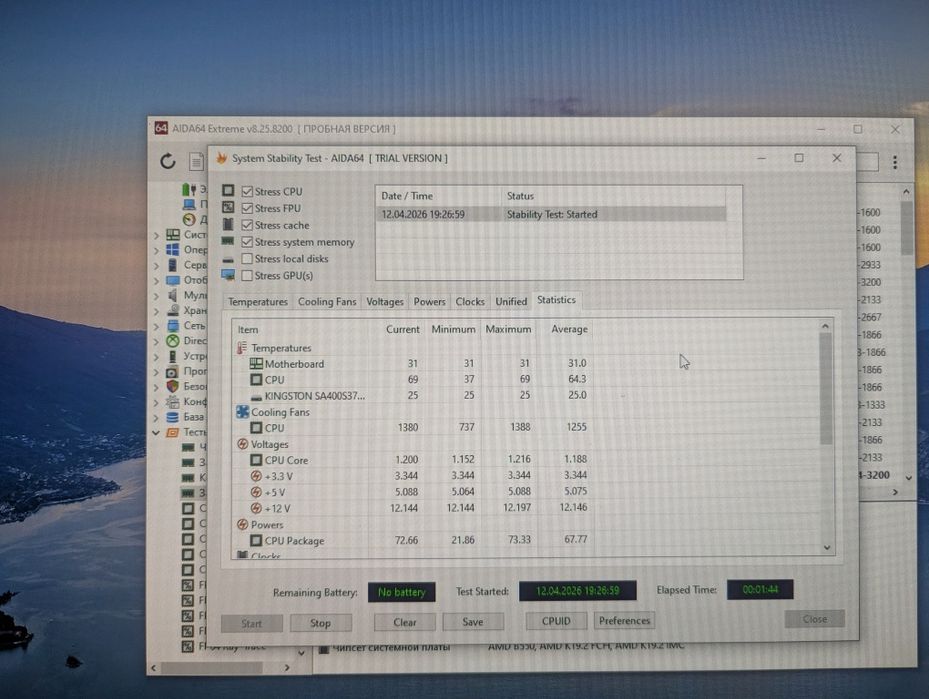The image size is (929, 699).
Task: Click the CPU Package icon
Action: pyautogui.click(x=256, y=540)
